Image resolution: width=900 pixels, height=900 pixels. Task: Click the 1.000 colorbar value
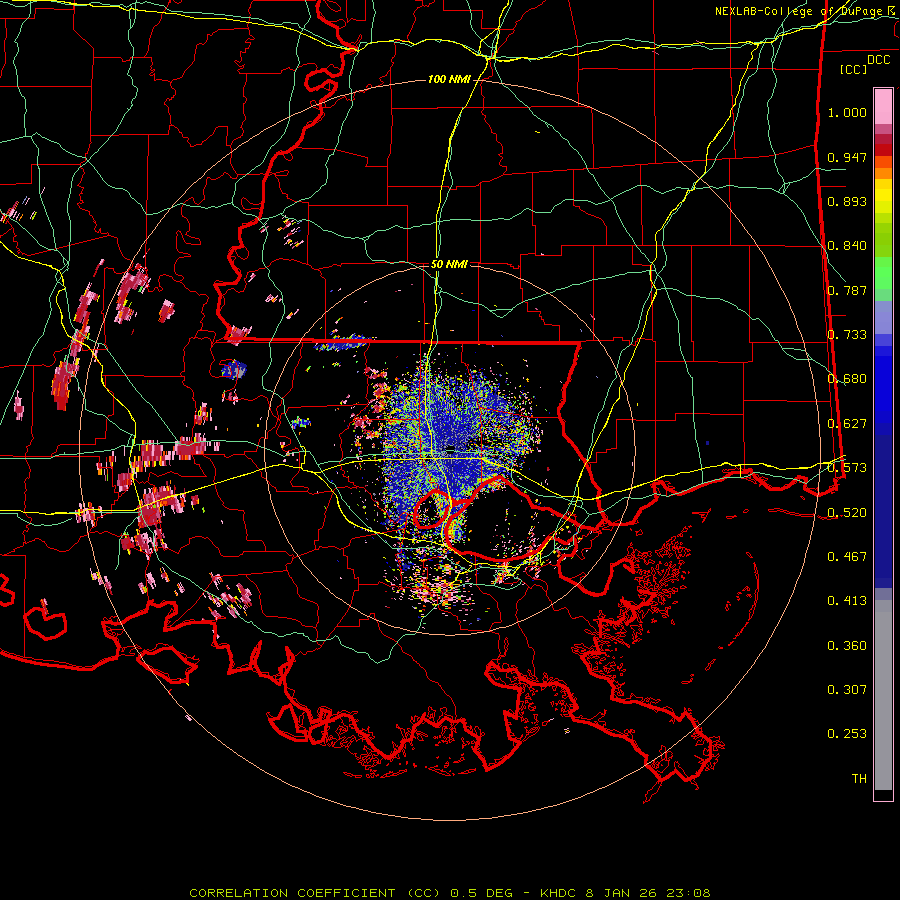click(847, 112)
